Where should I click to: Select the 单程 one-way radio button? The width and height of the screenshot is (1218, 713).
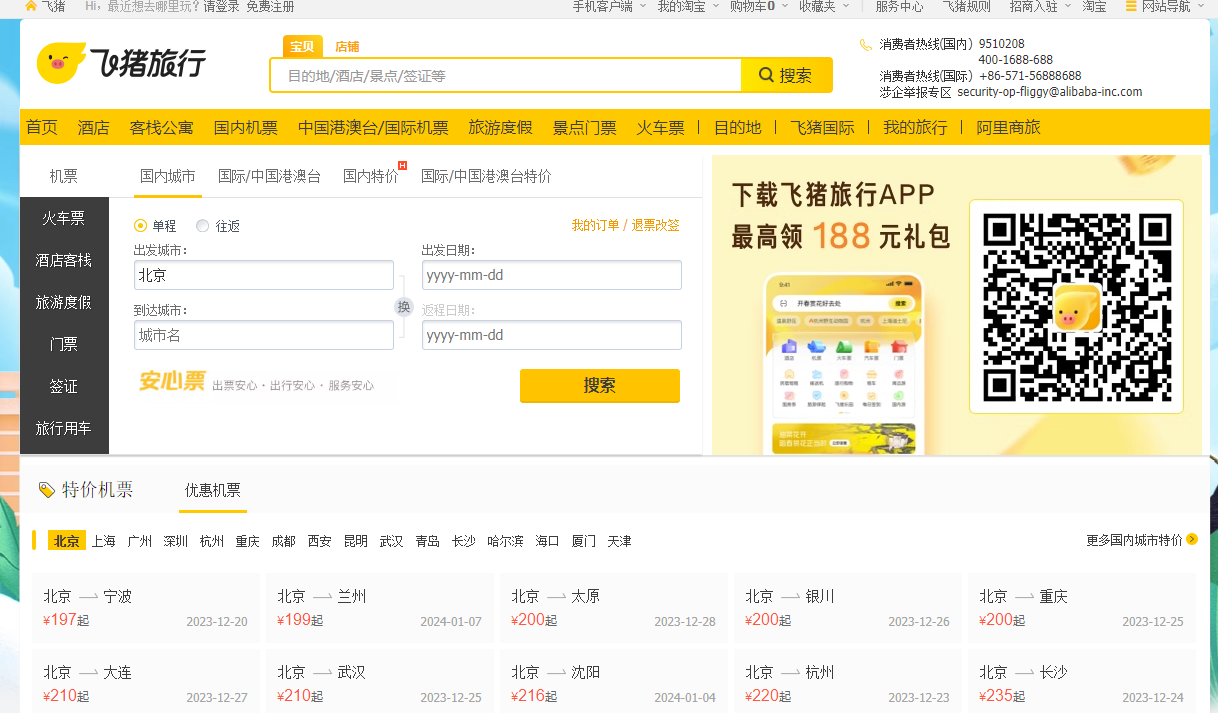pos(141,226)
